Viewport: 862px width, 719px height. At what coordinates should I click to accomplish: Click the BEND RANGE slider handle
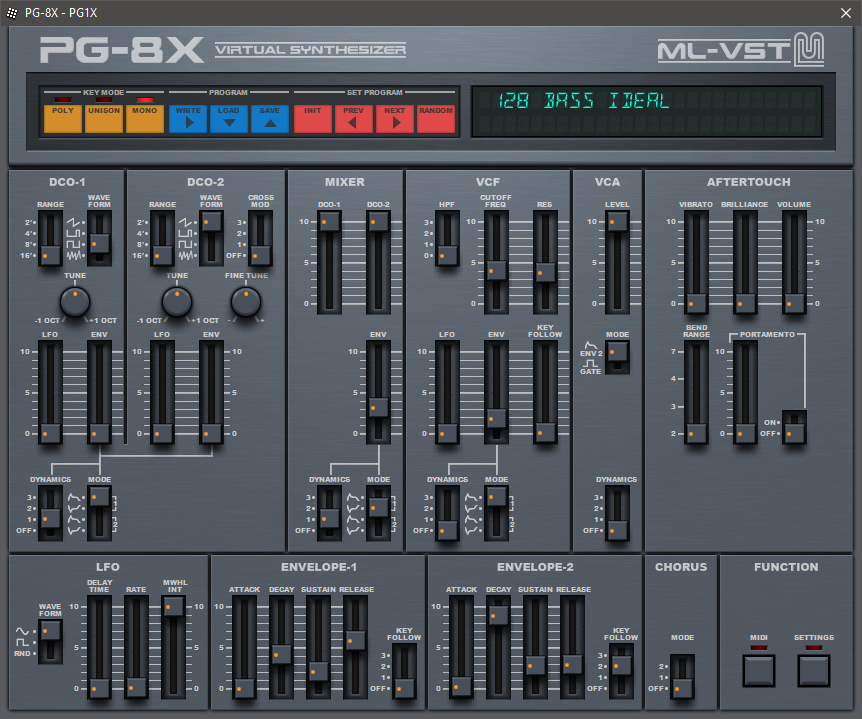click(697, 434)
